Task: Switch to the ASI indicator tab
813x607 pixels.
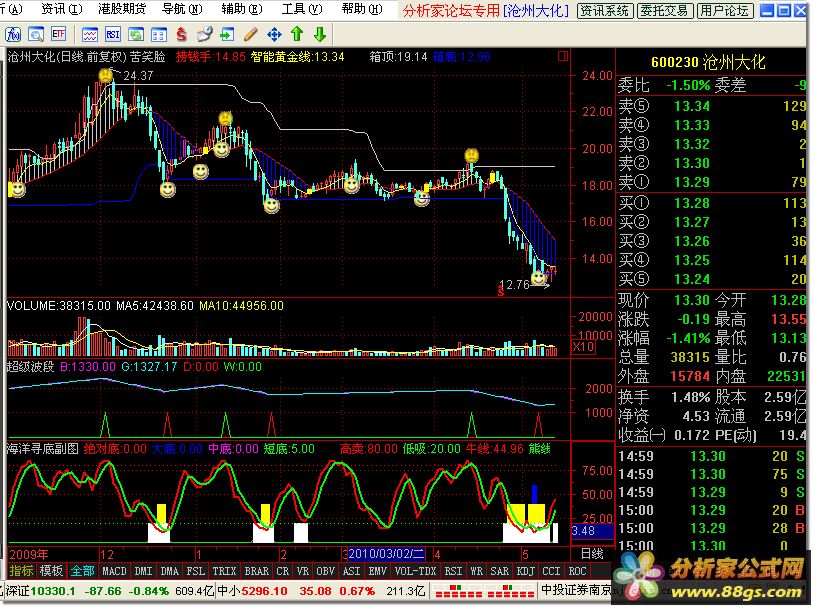Action: [352, 571]
